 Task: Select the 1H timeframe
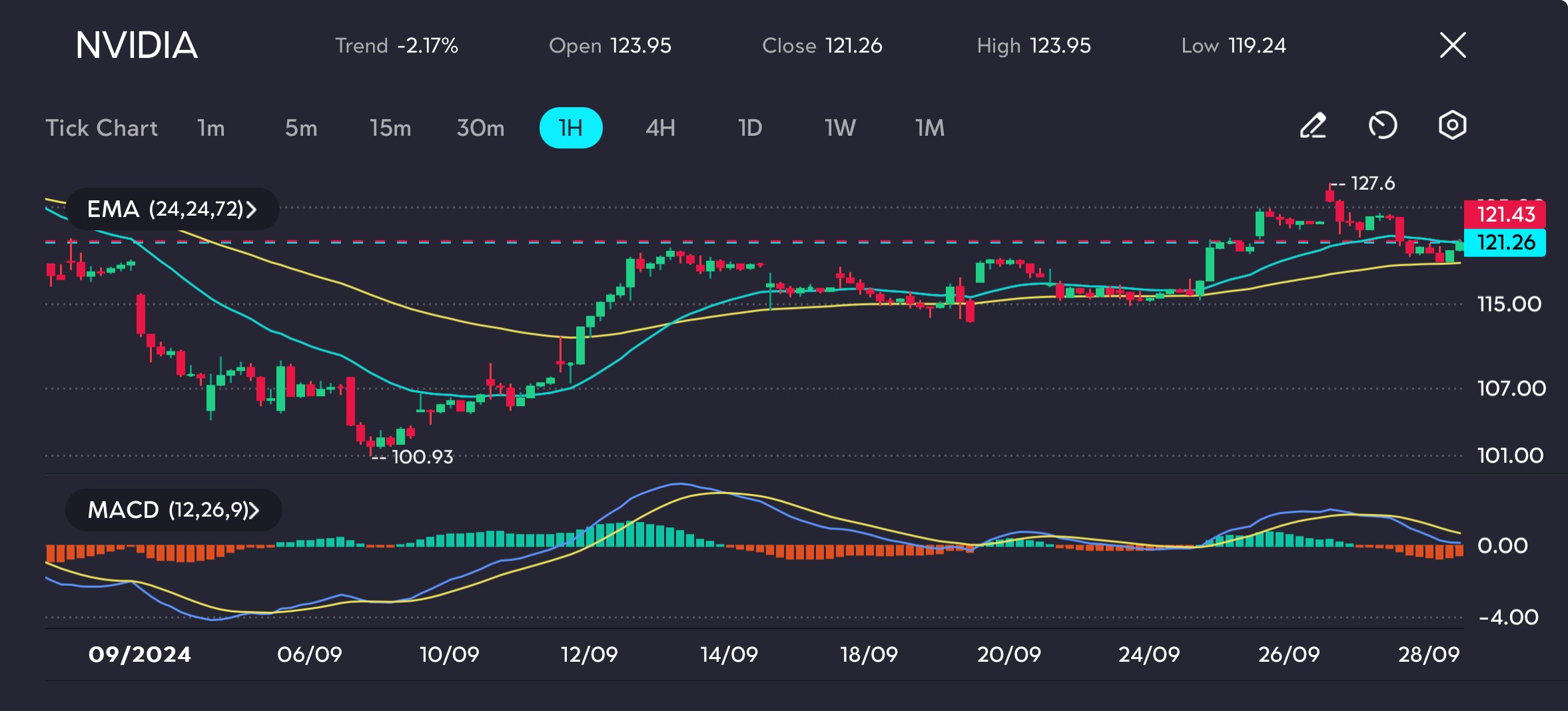(x=571, y=128)
